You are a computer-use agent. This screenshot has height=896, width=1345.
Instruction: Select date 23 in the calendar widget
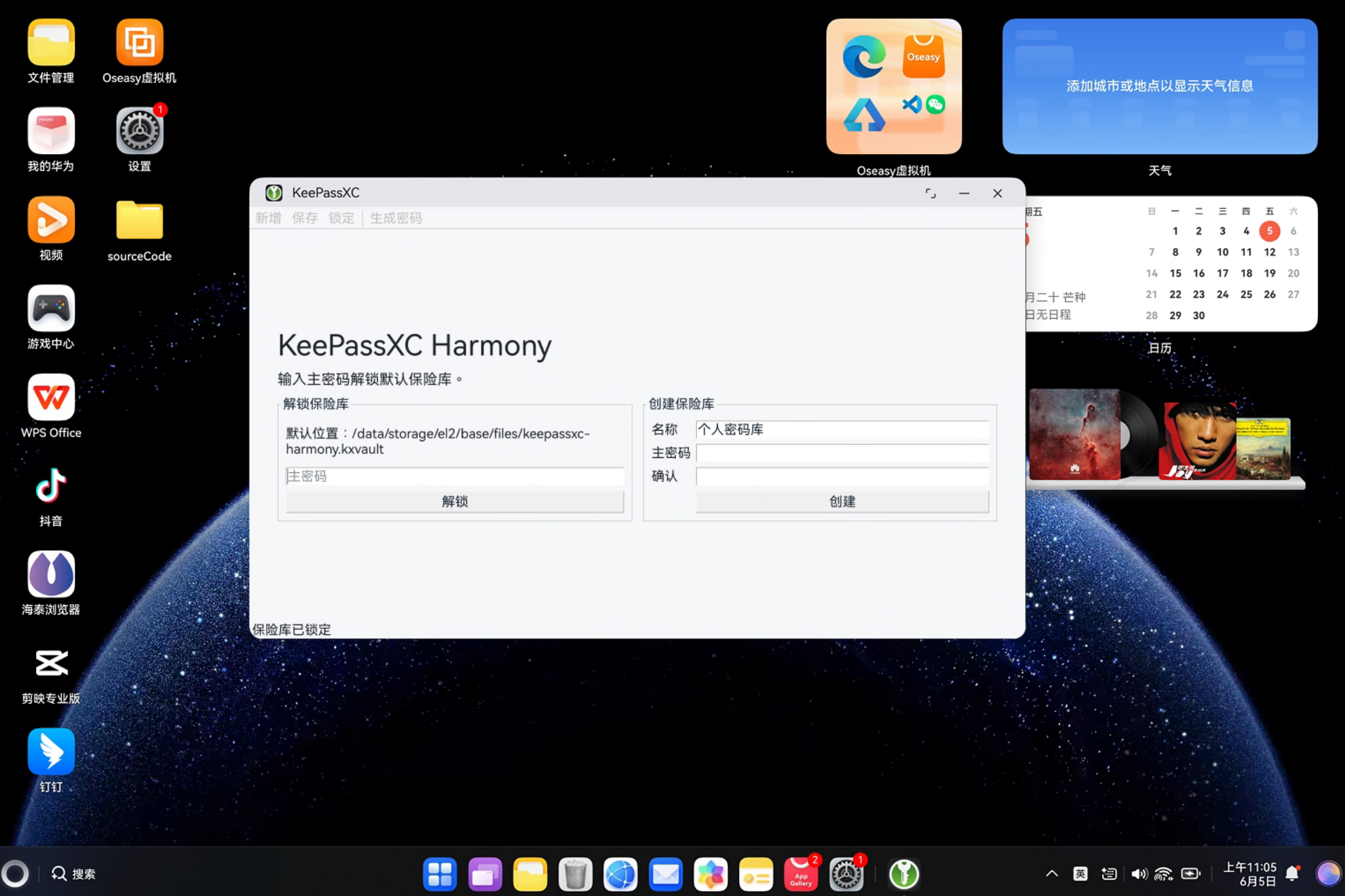(x=1199, y=295)
